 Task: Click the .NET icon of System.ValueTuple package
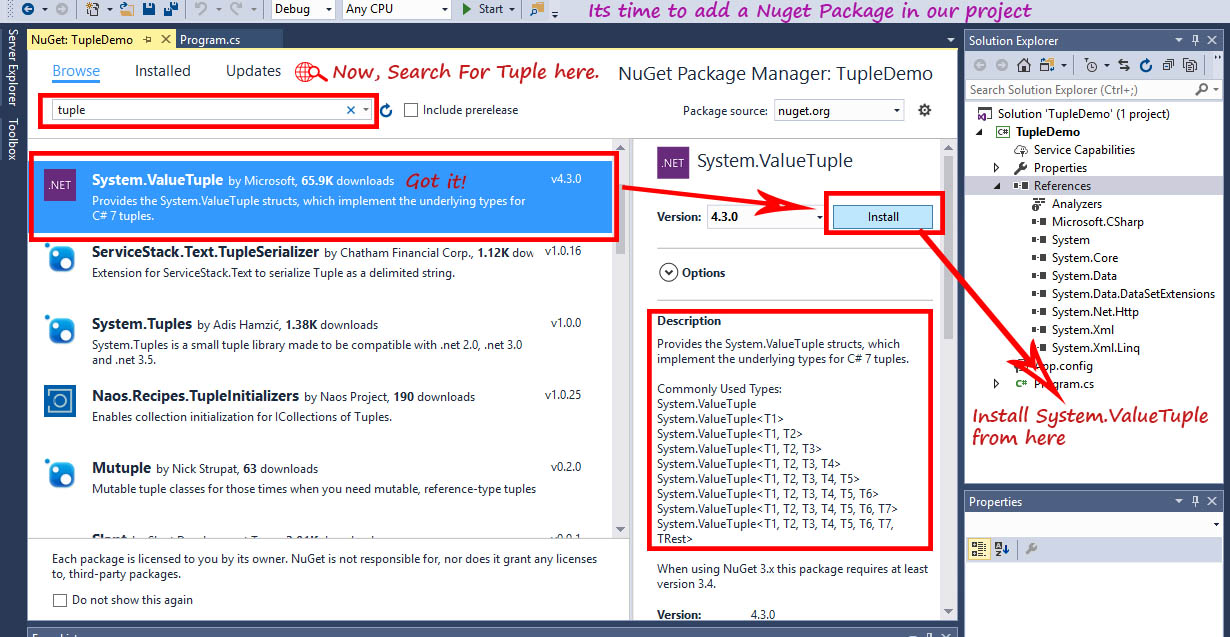(59, 186)
